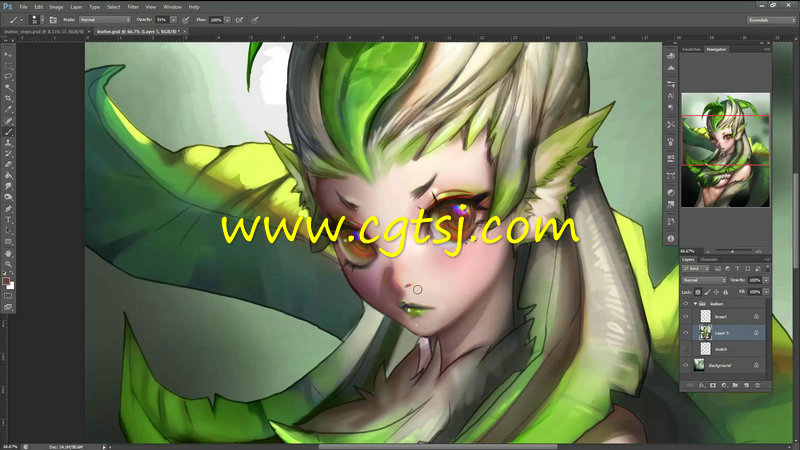
Task: Select the Brush tool in the toolbox
Action: click(8, 132)
